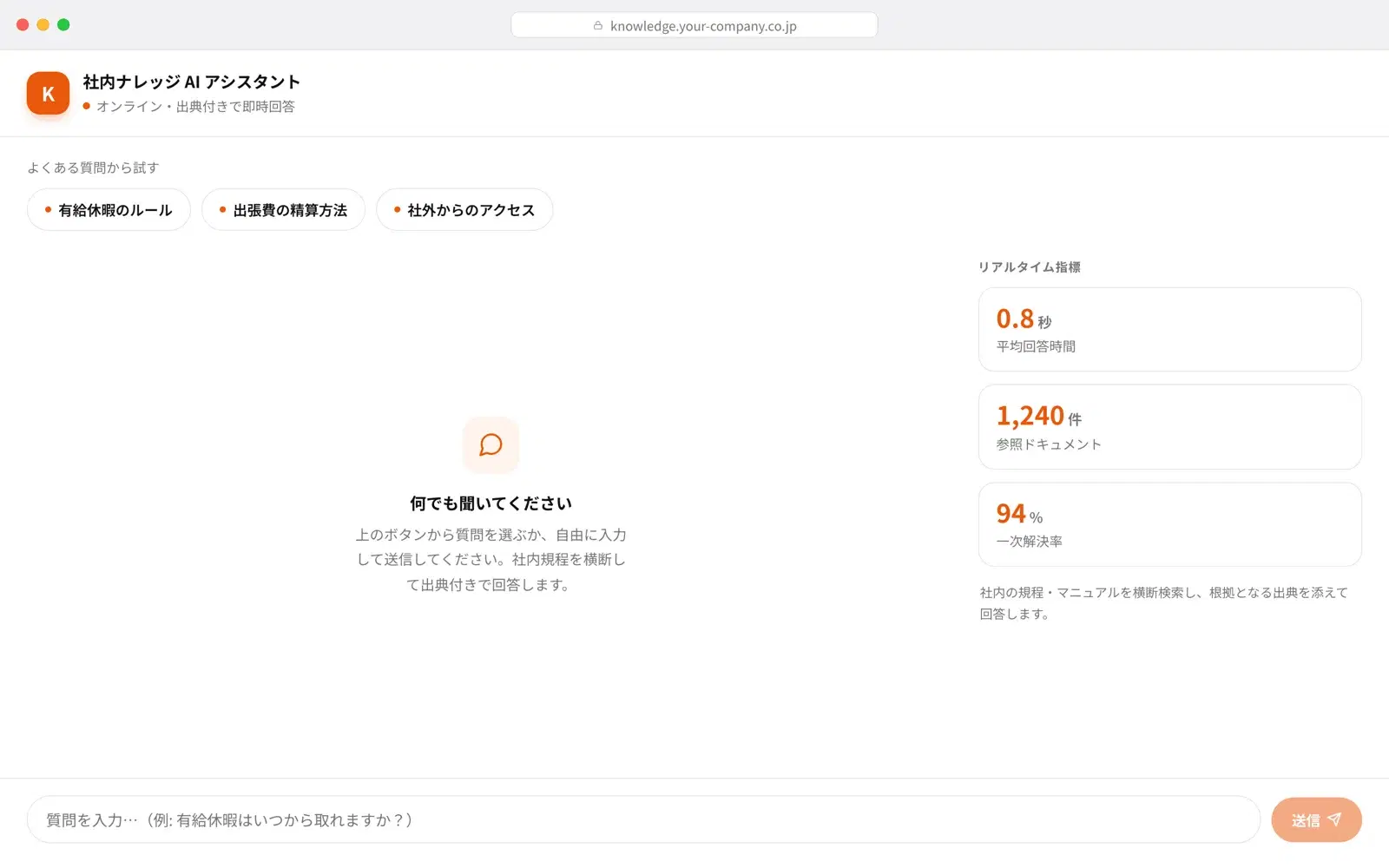Open the 一次解決率 94% metric card
Screen dimensions: 1389x868
1169,524
